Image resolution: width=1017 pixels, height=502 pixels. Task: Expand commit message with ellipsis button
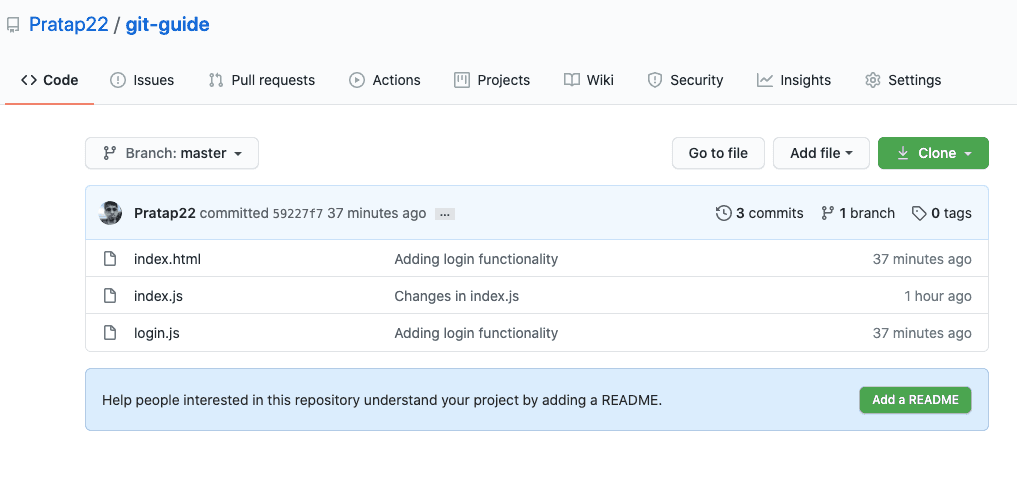pos(445,214)
